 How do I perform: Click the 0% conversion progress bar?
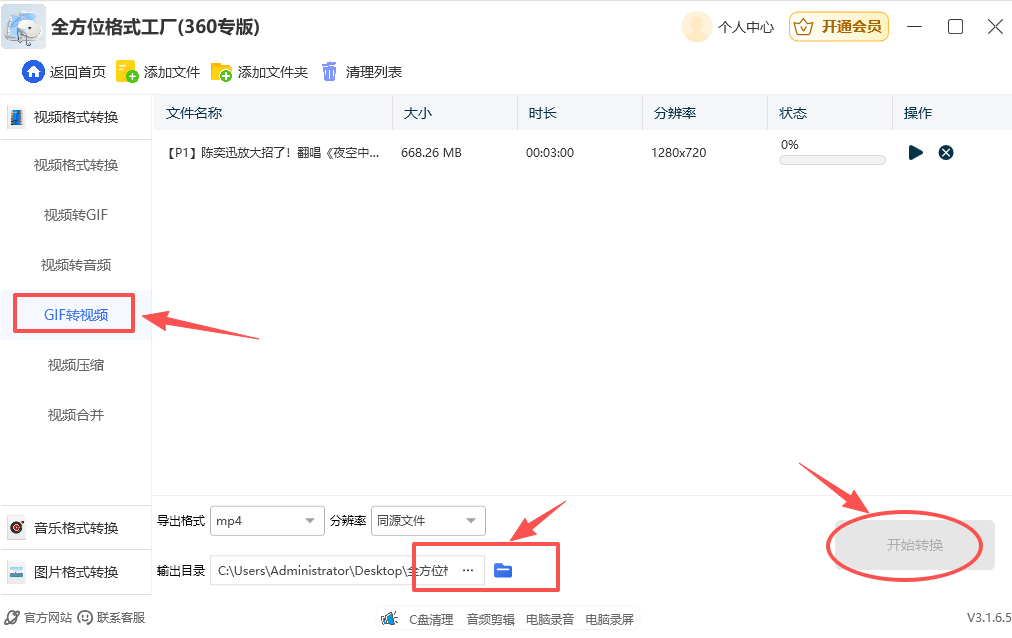click(x=832, y=160)
